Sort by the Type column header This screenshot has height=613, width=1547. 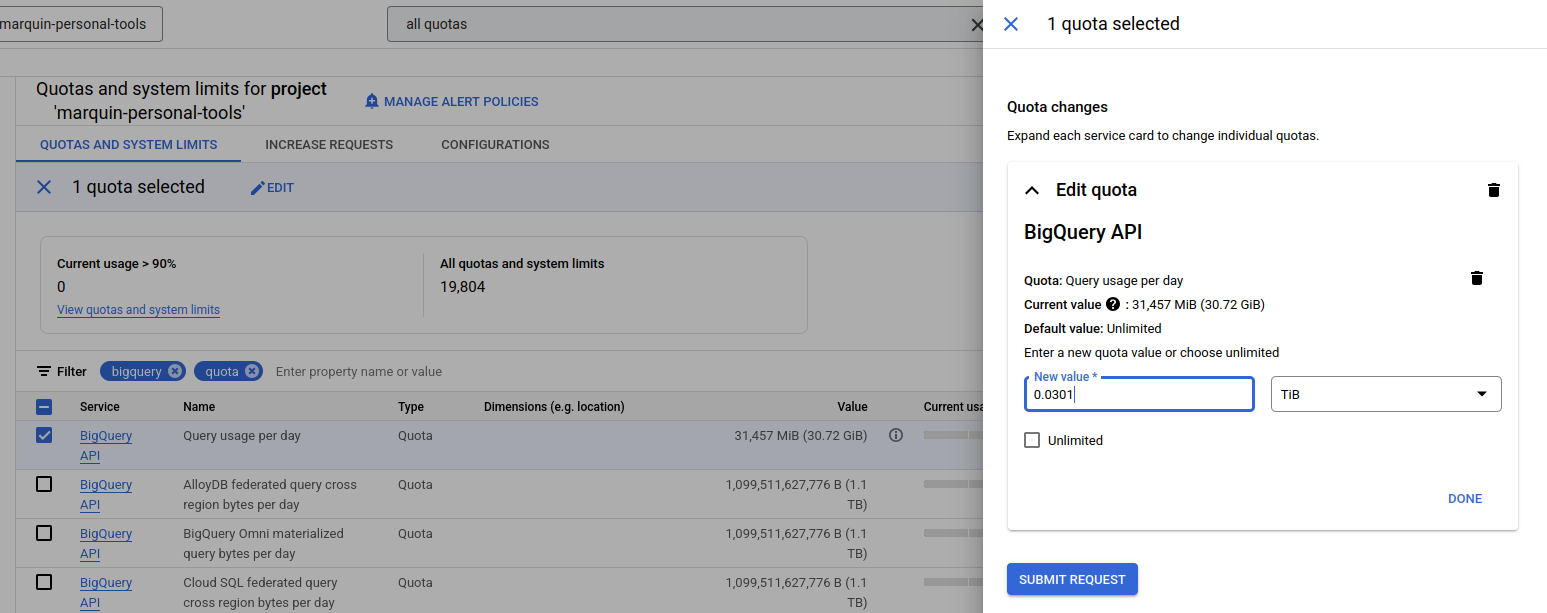pos(411,407)
